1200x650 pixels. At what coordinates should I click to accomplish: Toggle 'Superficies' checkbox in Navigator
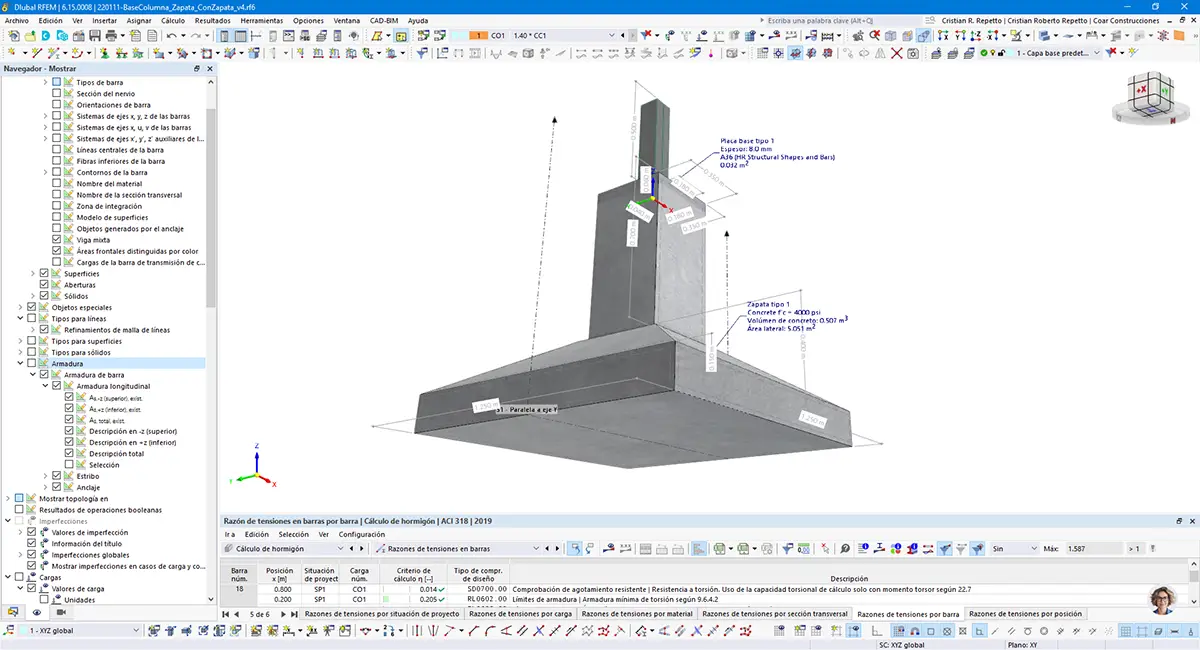click(x=44, y=273)
